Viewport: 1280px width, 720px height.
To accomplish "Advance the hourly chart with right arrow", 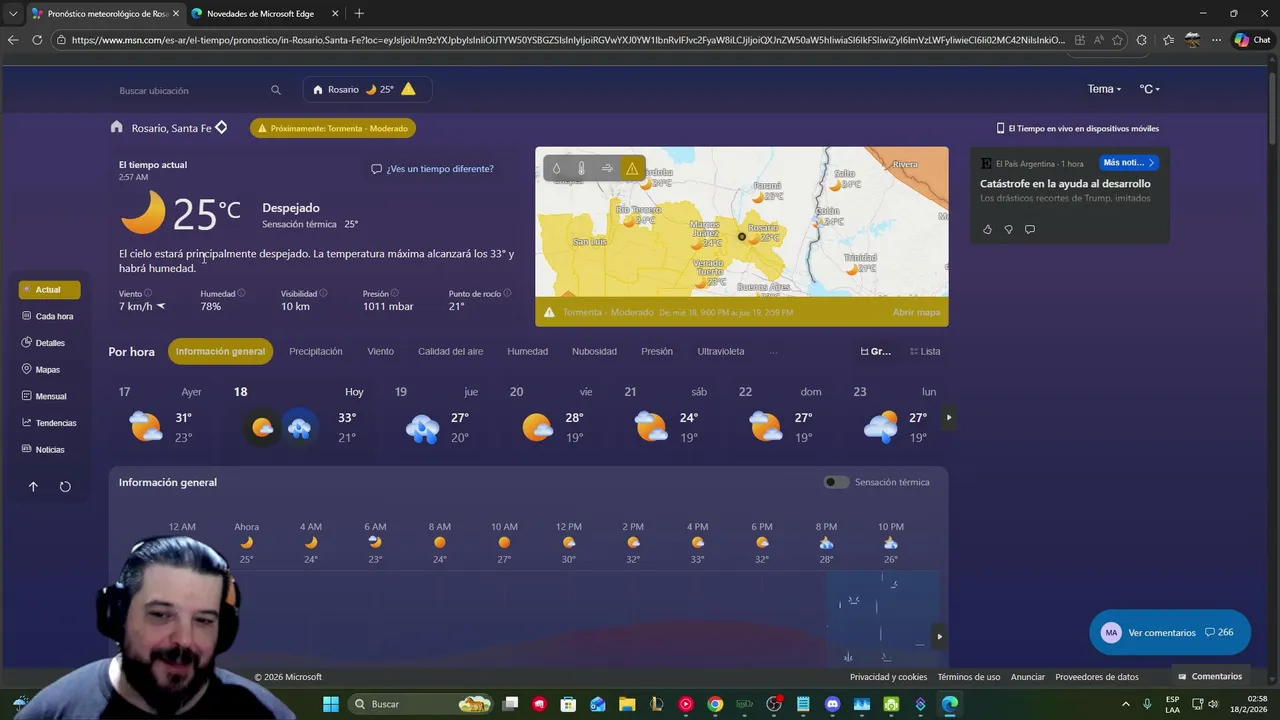I will pos(939,636).
